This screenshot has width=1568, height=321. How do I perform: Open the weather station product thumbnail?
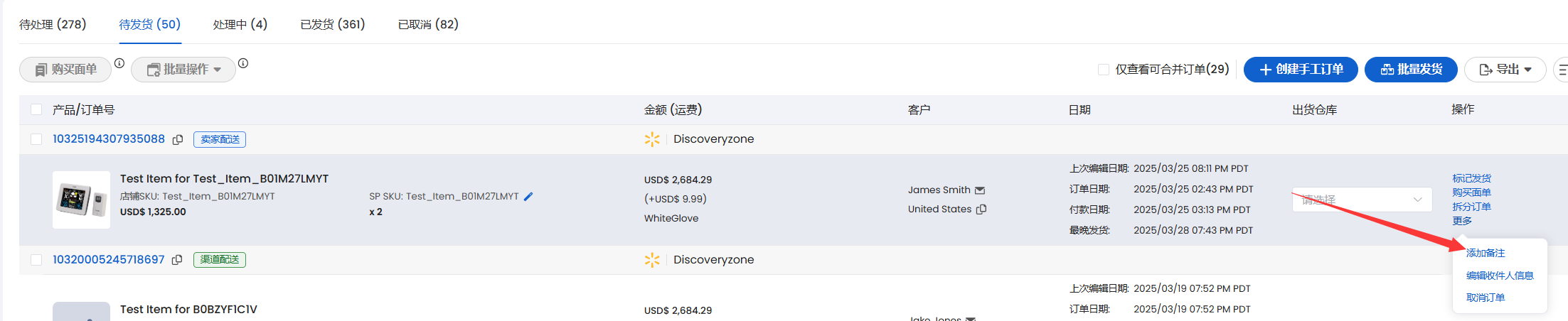[81, 200]
